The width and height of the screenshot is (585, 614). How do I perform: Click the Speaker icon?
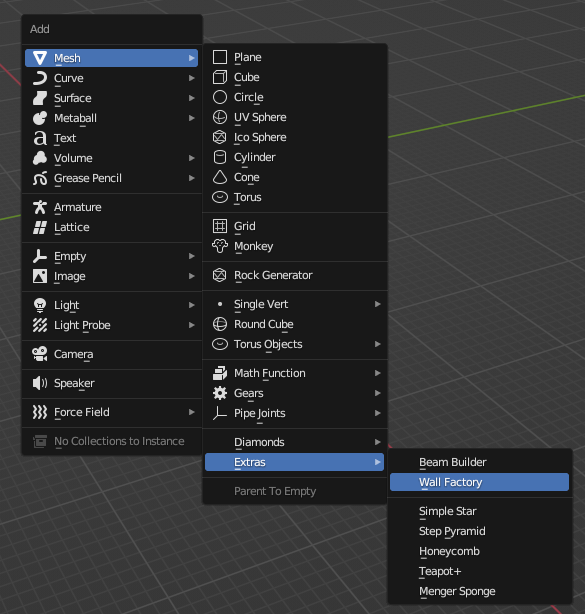coord(40,383)
